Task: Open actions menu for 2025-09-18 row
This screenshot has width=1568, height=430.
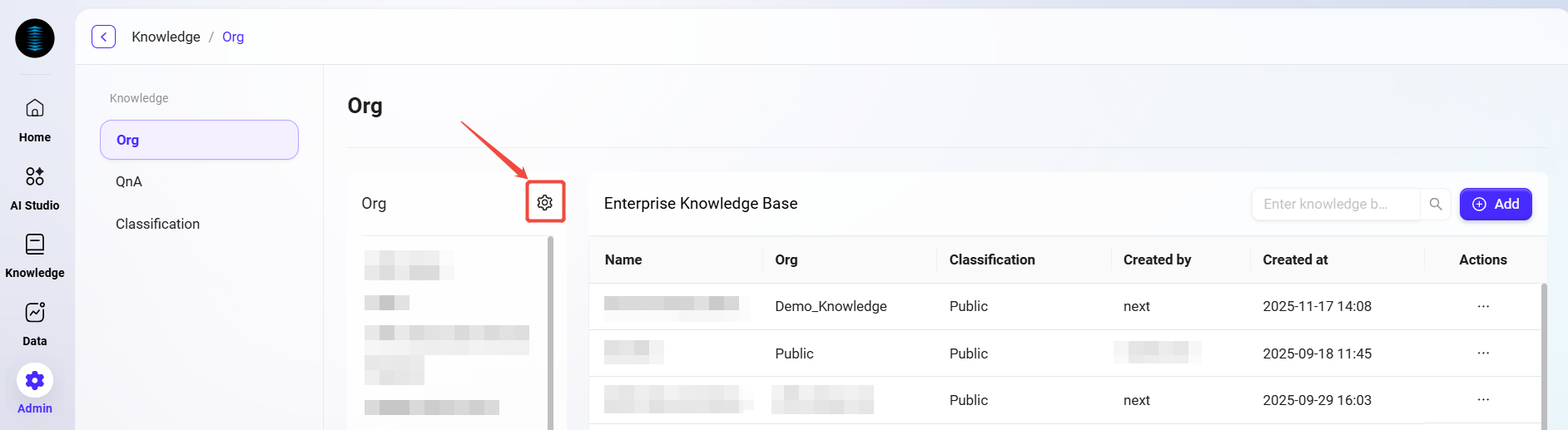Action: (x=1482, y=353)
